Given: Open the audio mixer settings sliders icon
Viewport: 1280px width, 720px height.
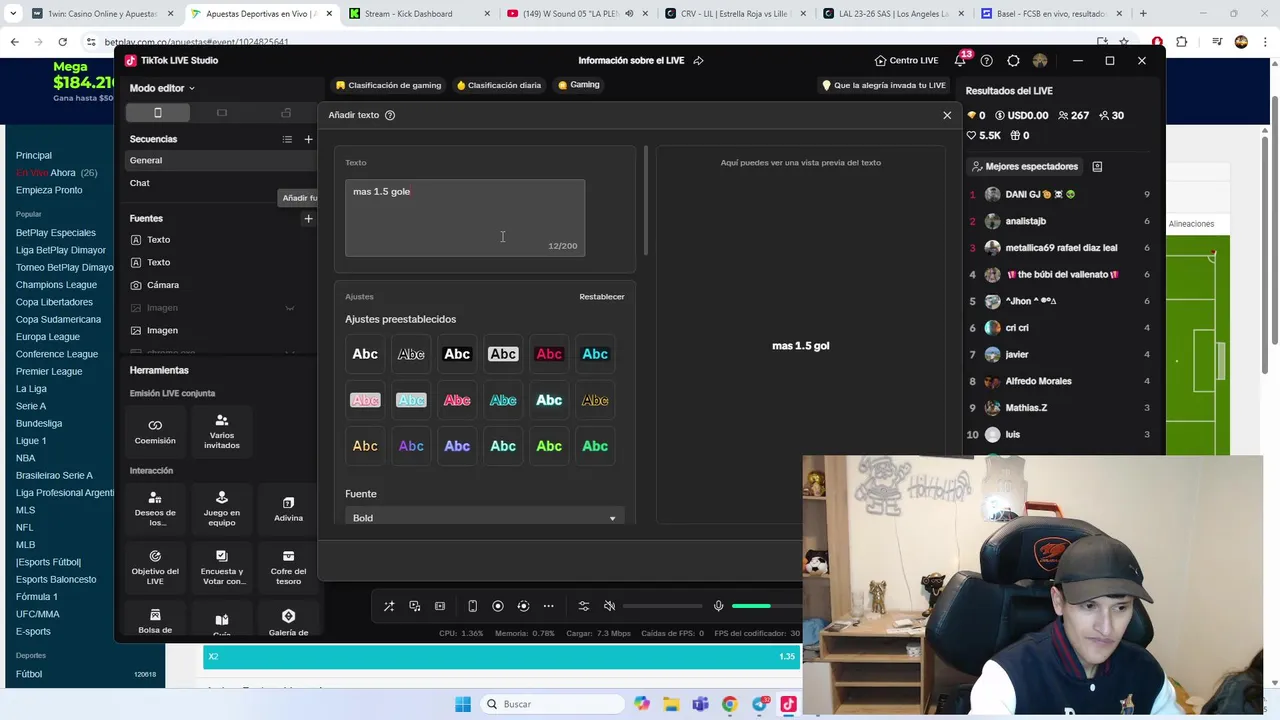Looking at the screenshot, I should pos(584,606).
